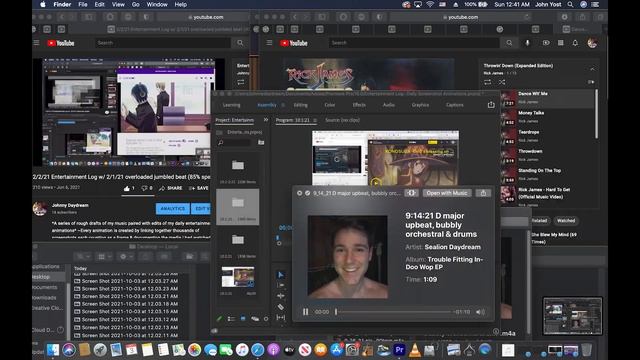The height and width of the screenshot is (360, 640).
Task: Switch to Premiere Assembly workspace tab
Action: pos(267,105)
